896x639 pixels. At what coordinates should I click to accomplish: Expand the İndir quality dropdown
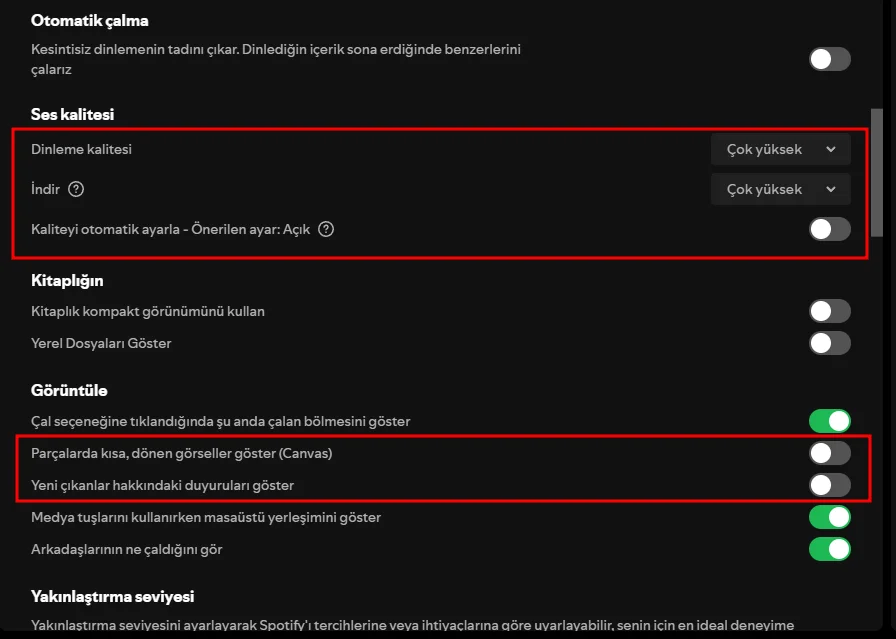pos(780,189)
